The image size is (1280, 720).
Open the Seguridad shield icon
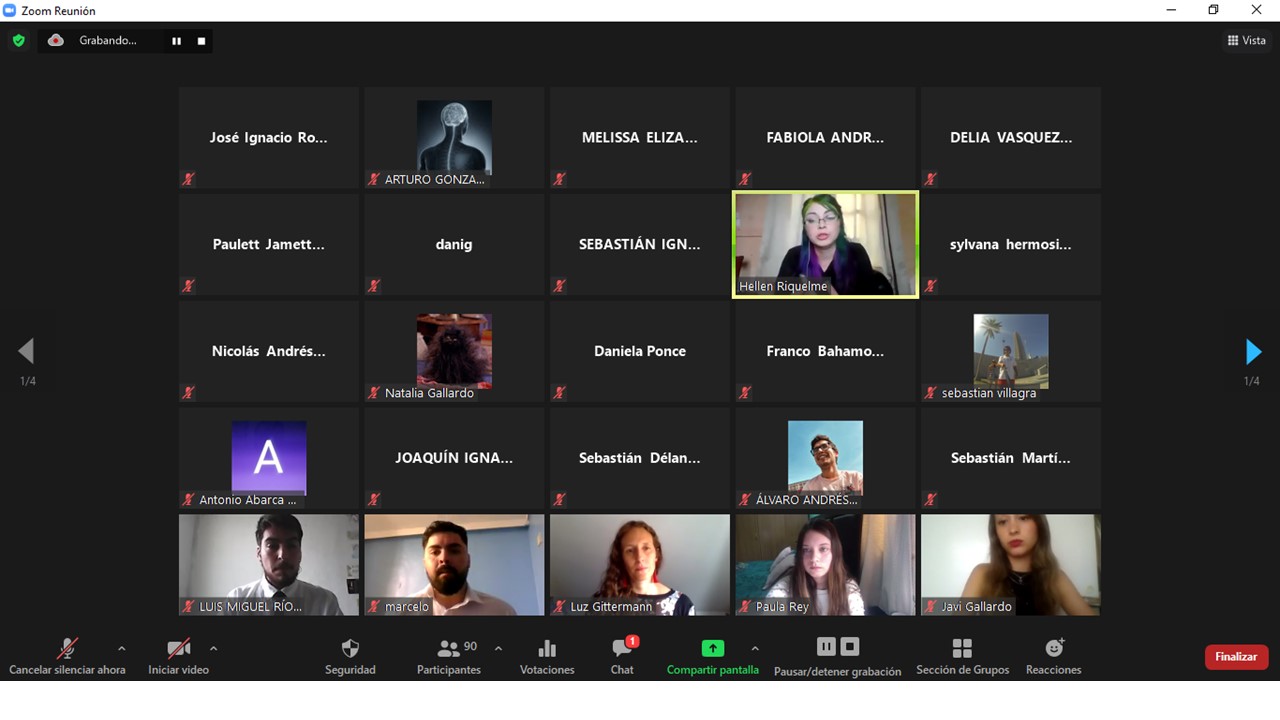click(350, 649)
